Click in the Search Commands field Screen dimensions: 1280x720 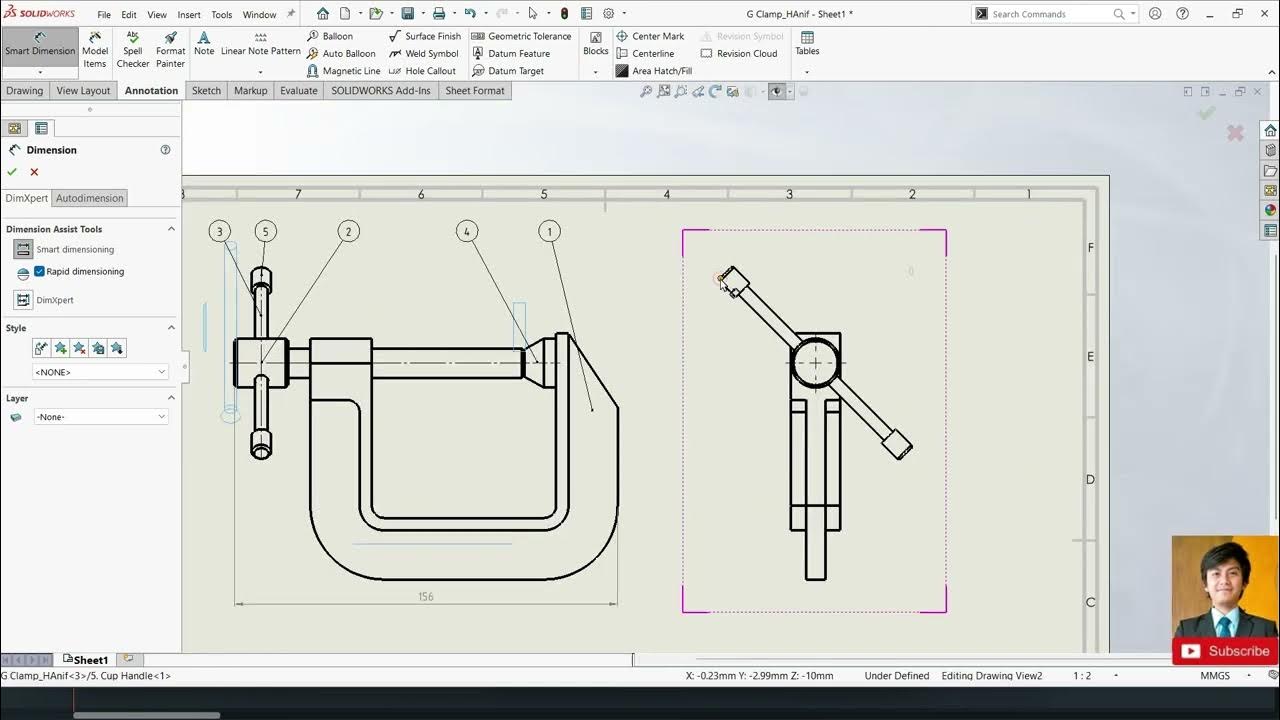tap(1050, 14)
